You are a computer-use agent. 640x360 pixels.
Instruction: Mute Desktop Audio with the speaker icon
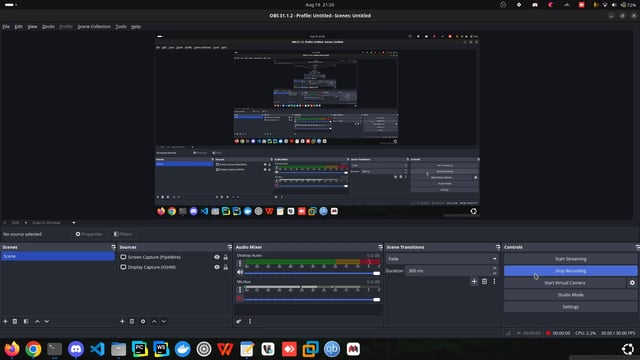tap(240, 273)
